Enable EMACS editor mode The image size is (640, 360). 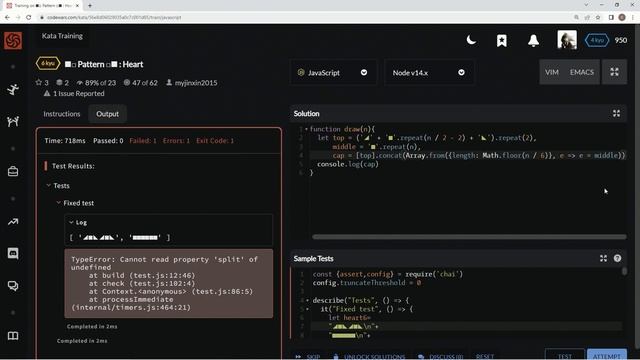(x=582, y=72)
